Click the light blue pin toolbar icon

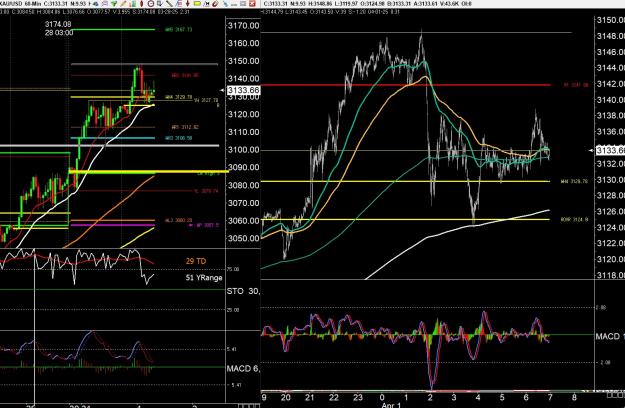(x=226, y=4)
